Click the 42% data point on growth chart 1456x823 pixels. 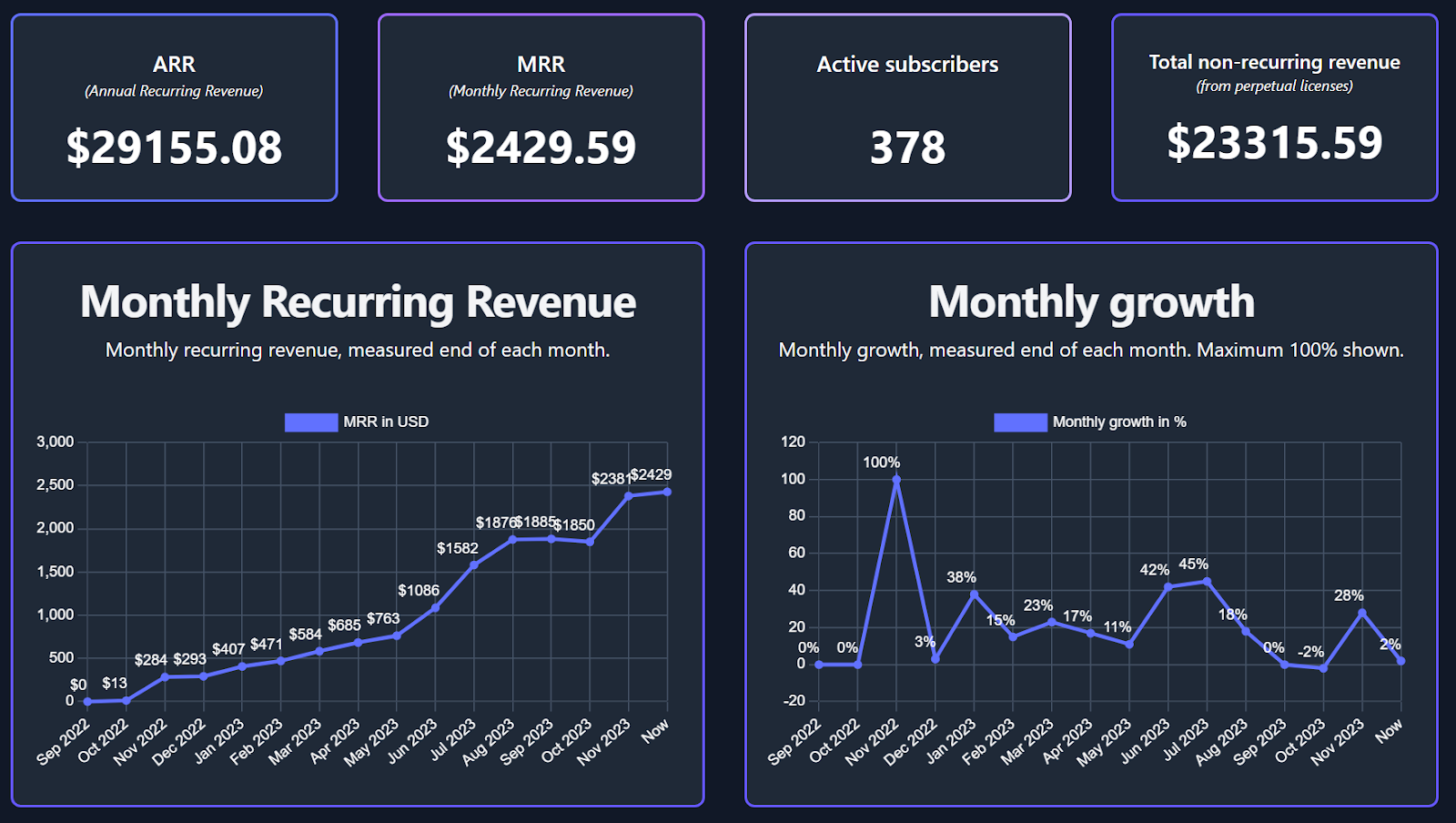(1168, 587)
